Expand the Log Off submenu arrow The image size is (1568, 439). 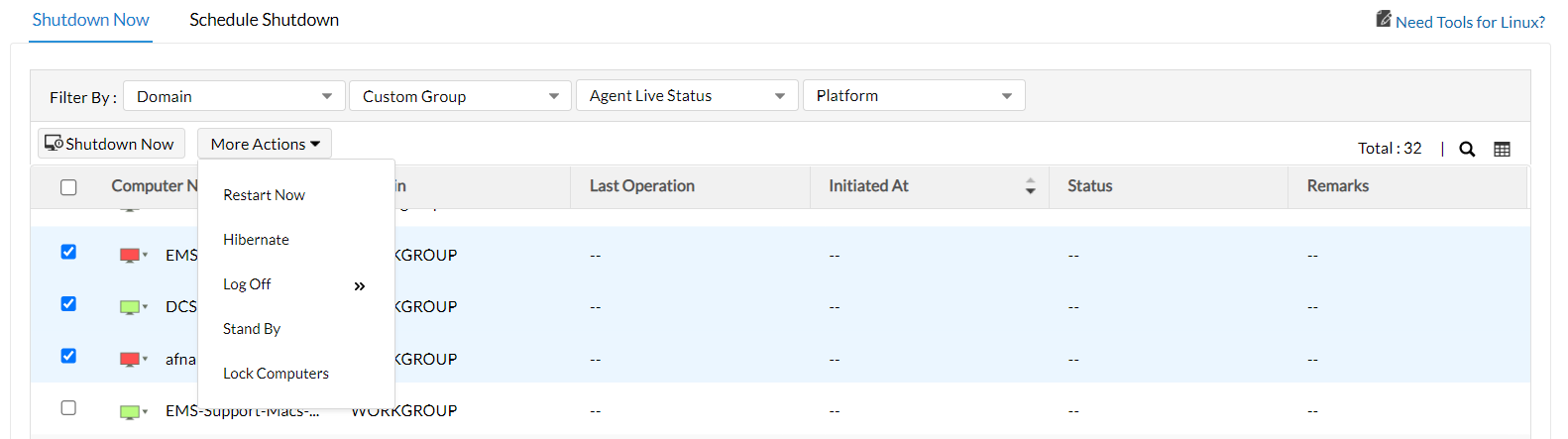pos(359,285)
